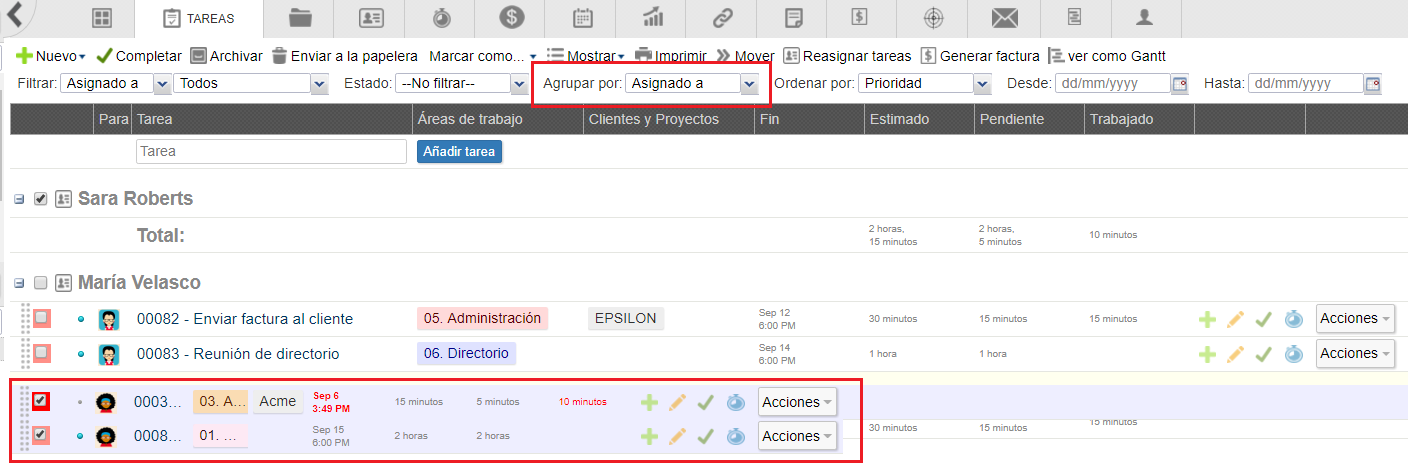The width and height of the screenshot is (1408, 471).
Task: Open the Estado filter dropdown
Action: click(461, 84)
